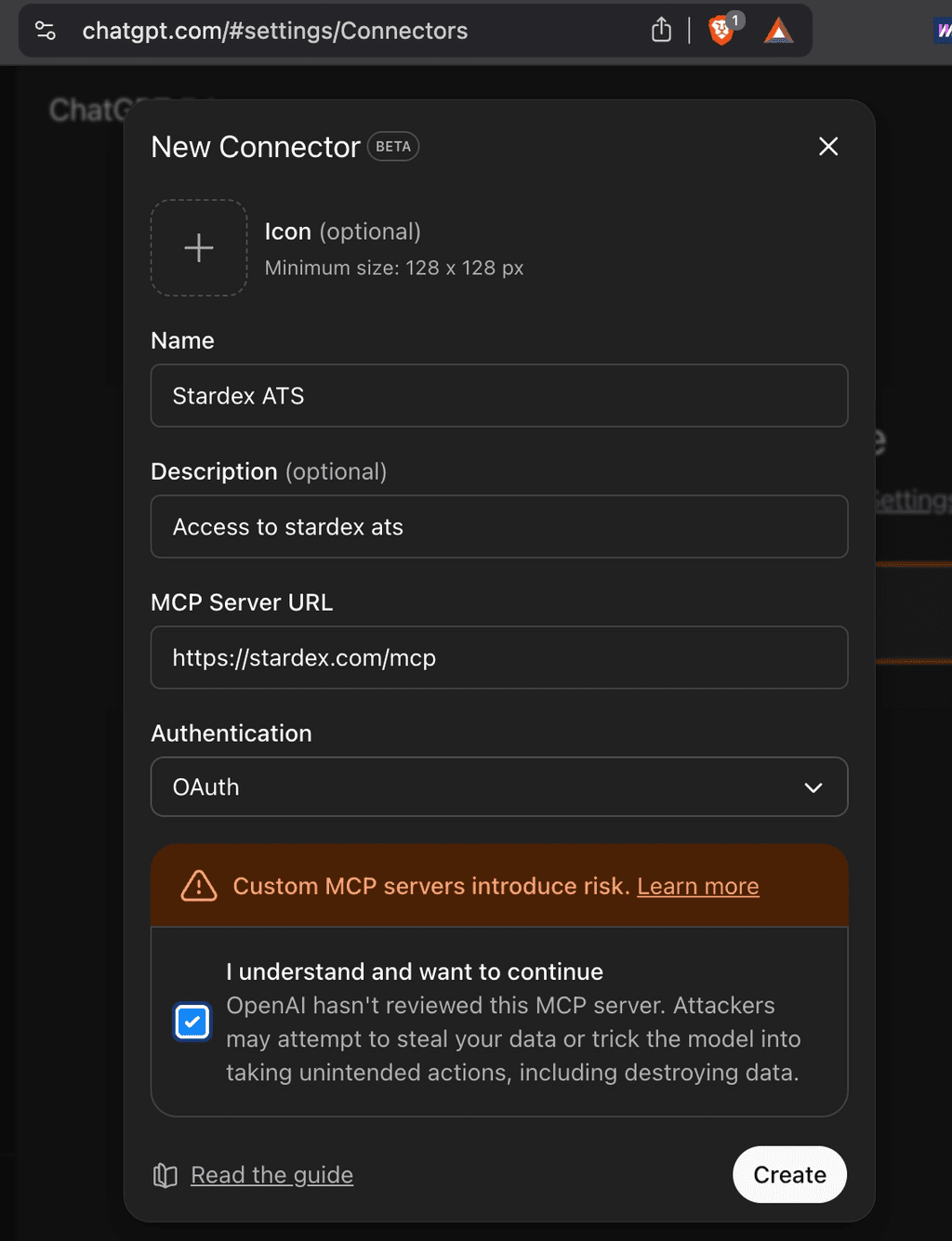Open the Authentication dropdown

pyautogui.click(x=499, y=787)
